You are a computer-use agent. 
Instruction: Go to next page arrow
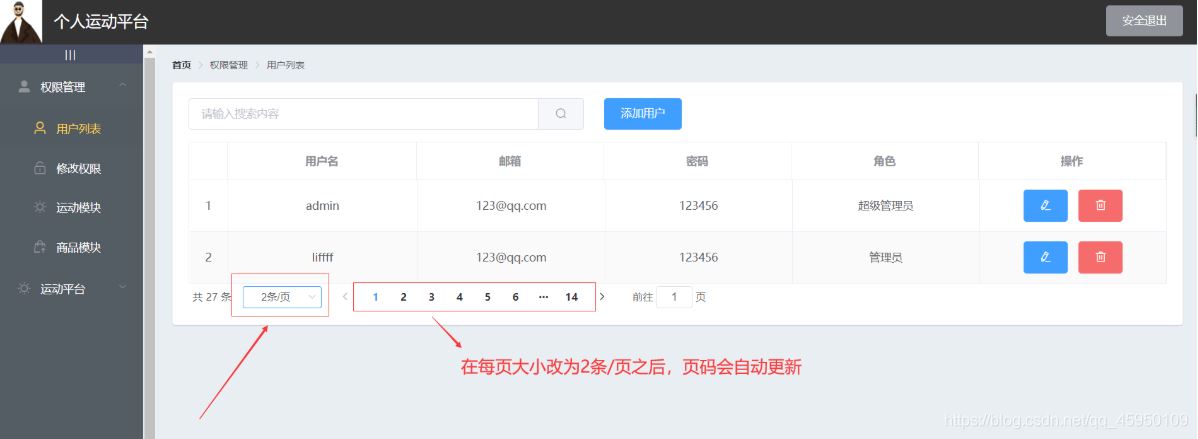pyautogui.click(x=602, y=297)
